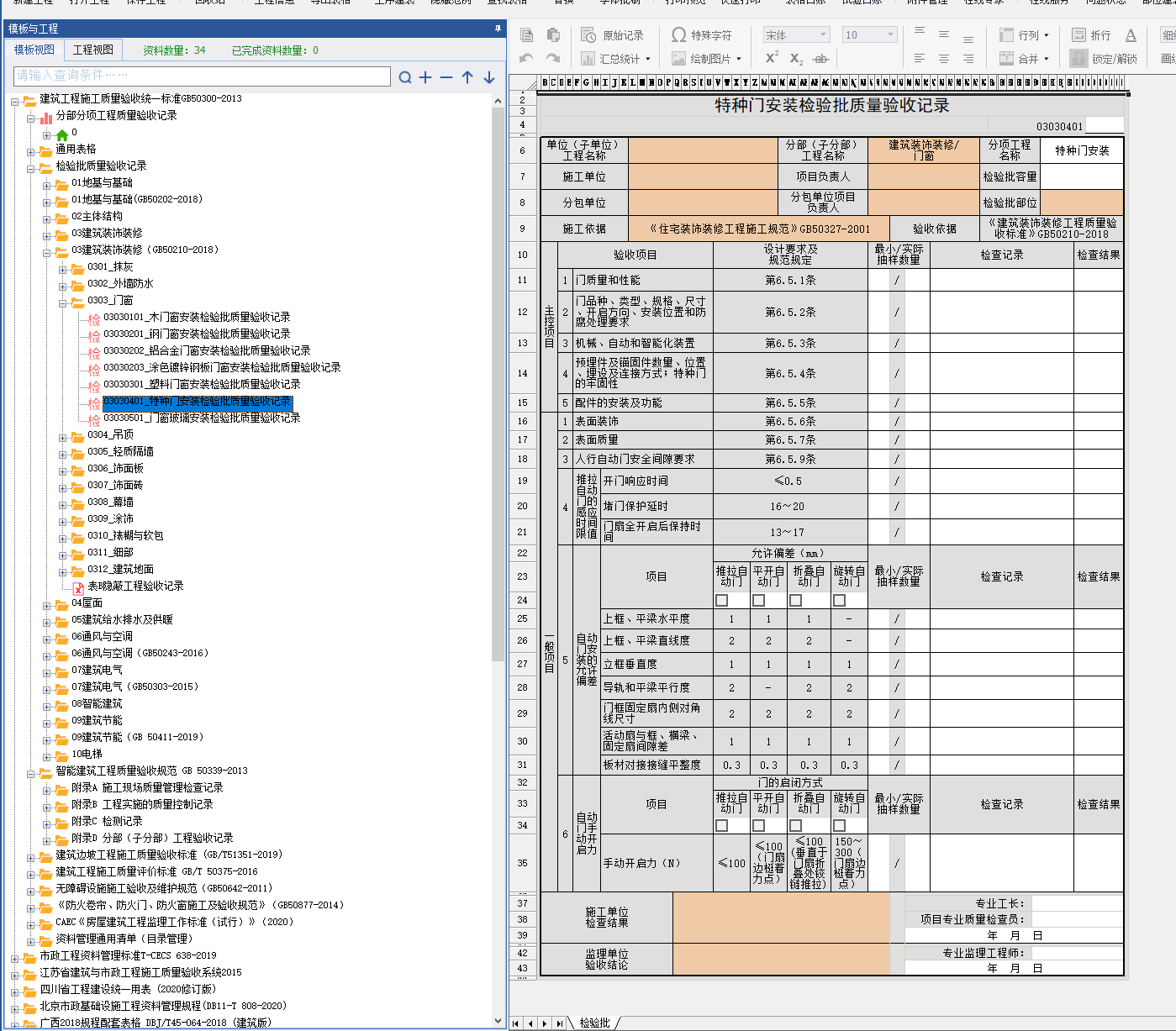Align text to bottom of cell

click(x=968, y=38)
